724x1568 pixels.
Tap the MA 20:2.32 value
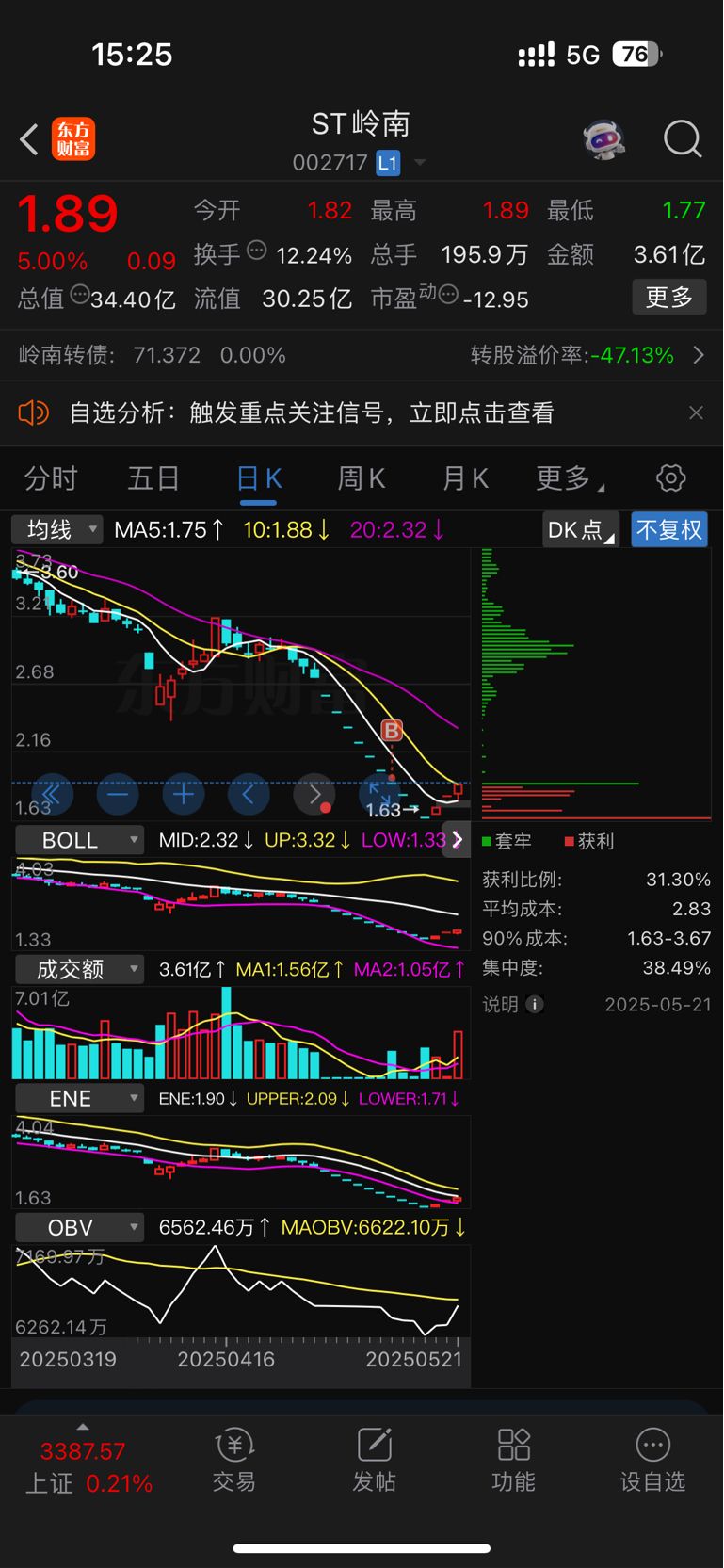(397, 529)
